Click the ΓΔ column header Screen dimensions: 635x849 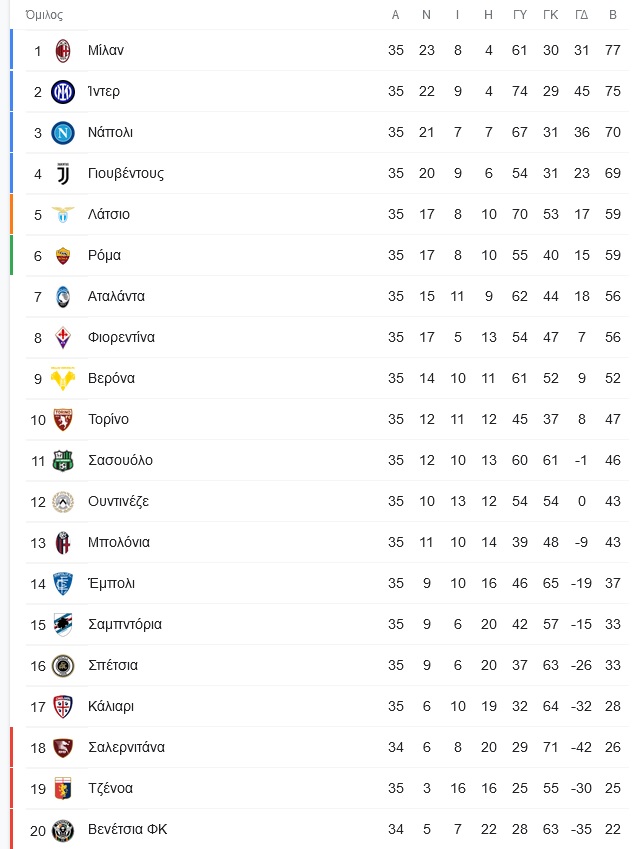click(x=581, y=15)
